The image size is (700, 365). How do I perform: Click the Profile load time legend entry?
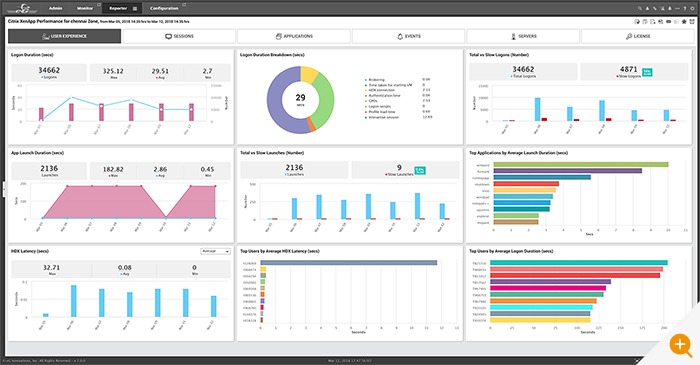coord(380,112)
